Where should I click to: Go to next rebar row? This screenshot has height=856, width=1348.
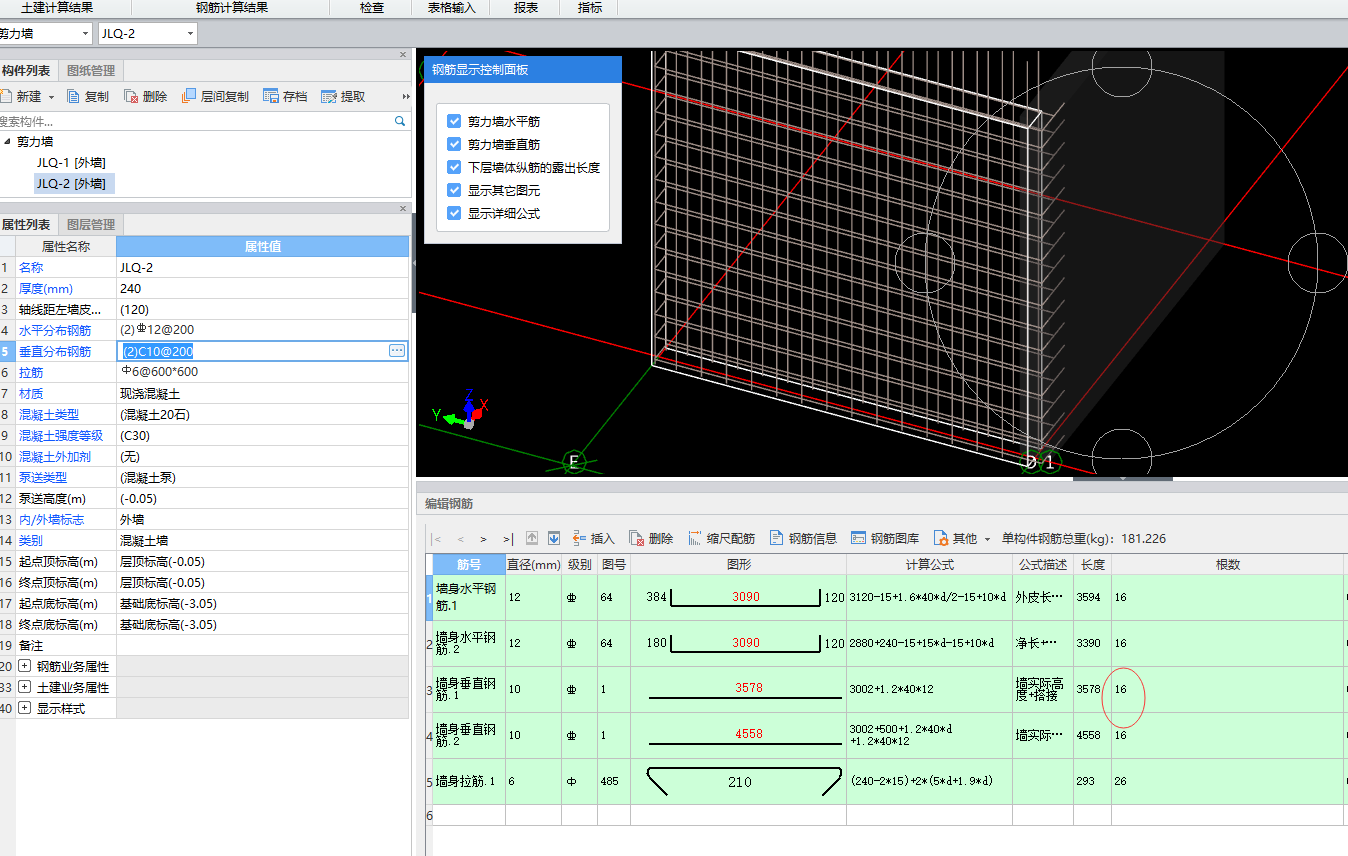pyautogui.click(x=483, y=538)
